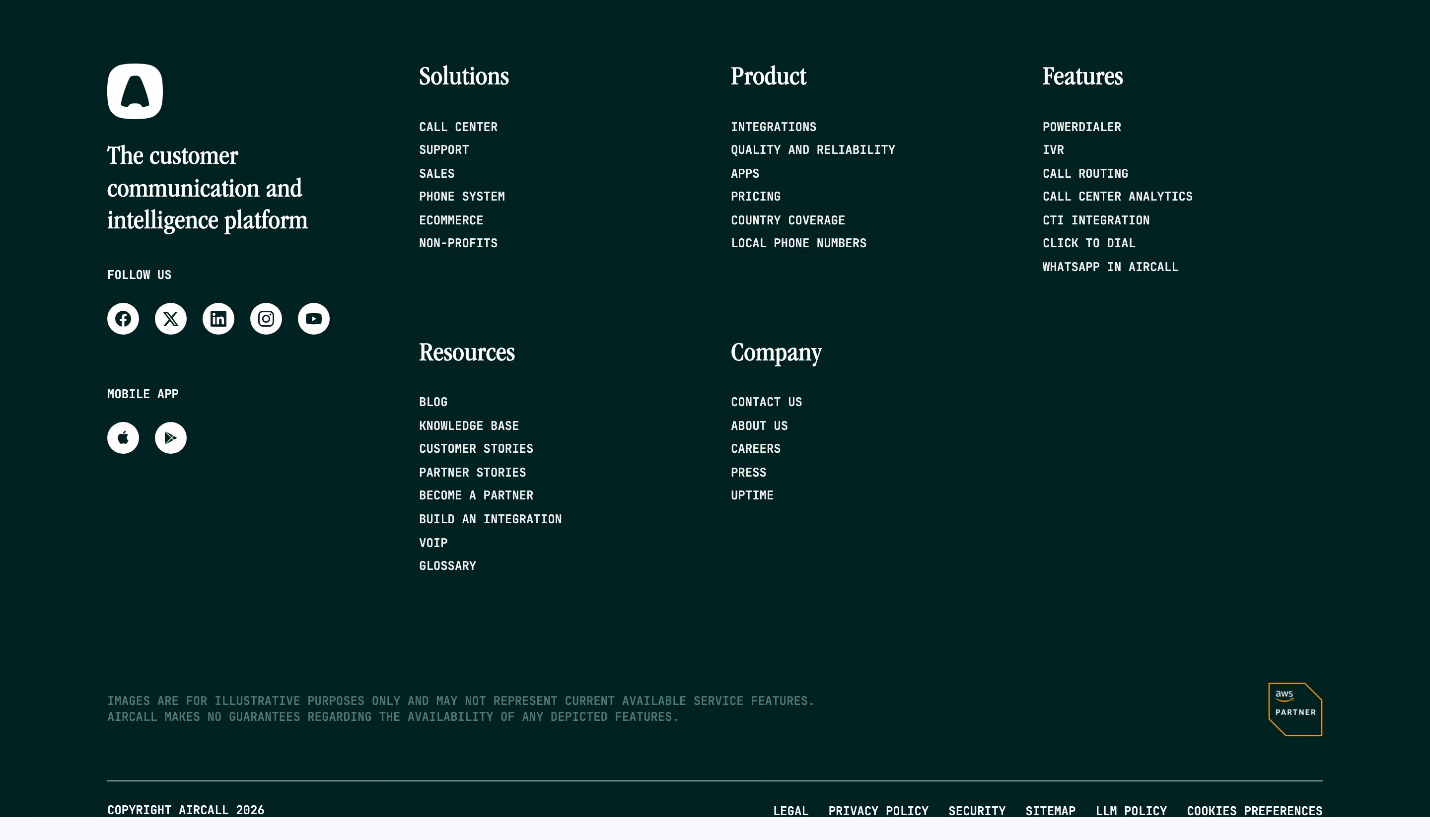Open Local Phone Numbers link
This screenshot has width=1430, height=840.
(799, 243)
